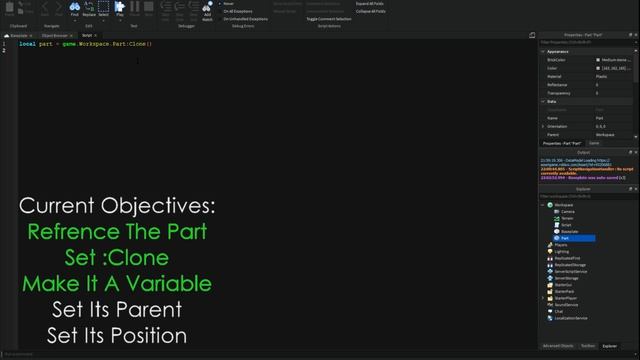Open the Play button dropdown arrow

click(x=120, y=20)
